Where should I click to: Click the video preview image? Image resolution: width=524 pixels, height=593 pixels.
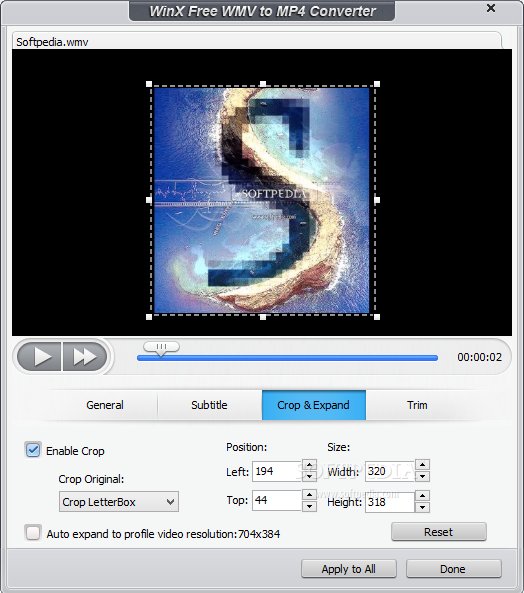[262, 200]
